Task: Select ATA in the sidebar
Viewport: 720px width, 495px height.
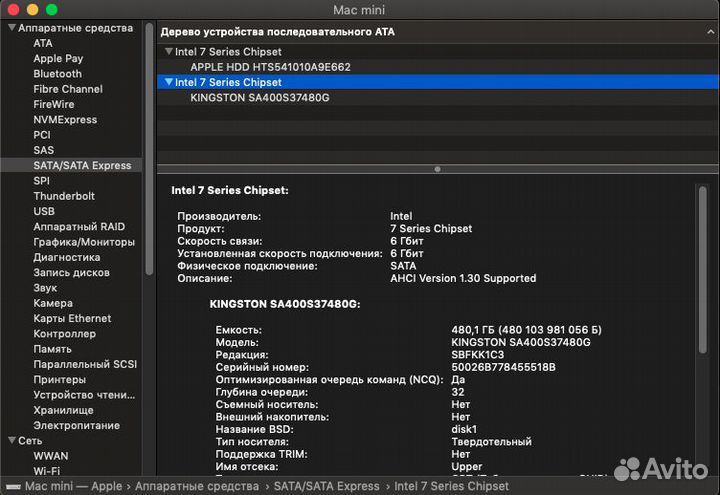Action: point(43,43)
